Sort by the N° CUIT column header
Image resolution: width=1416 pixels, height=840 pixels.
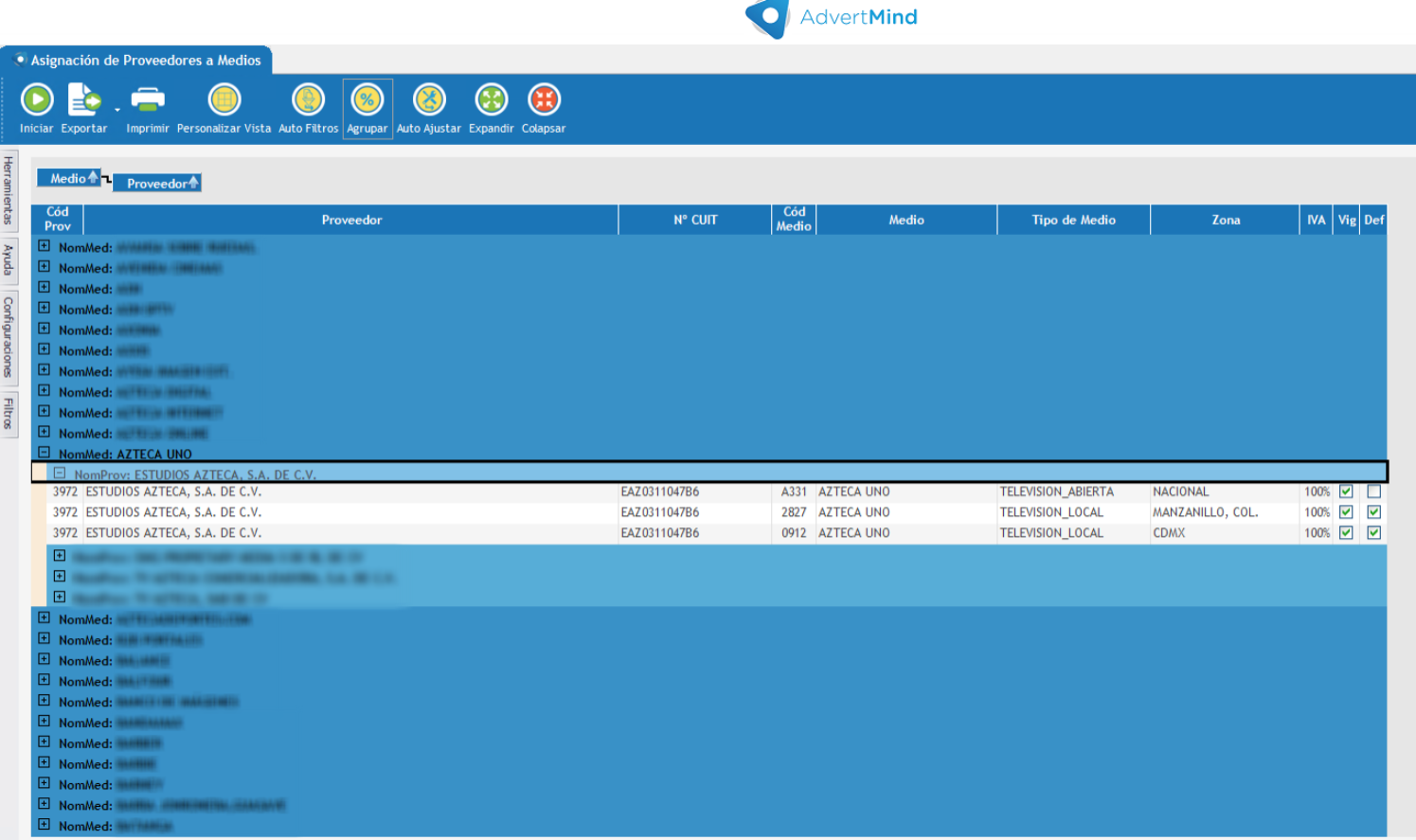point(695,220)
